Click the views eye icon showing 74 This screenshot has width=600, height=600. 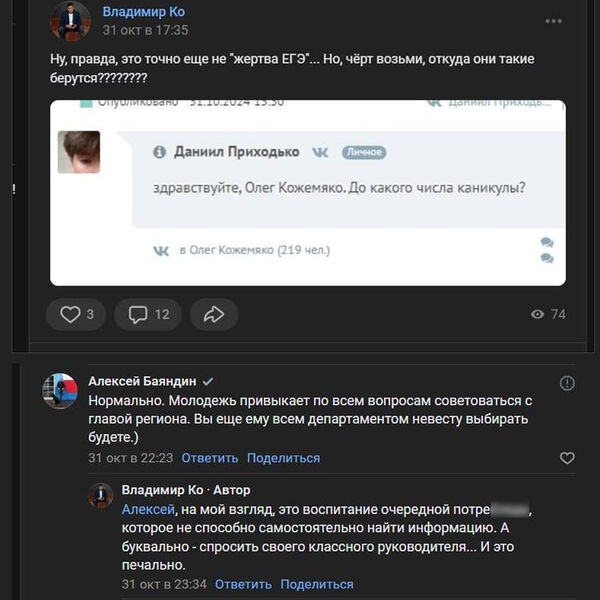538,314
